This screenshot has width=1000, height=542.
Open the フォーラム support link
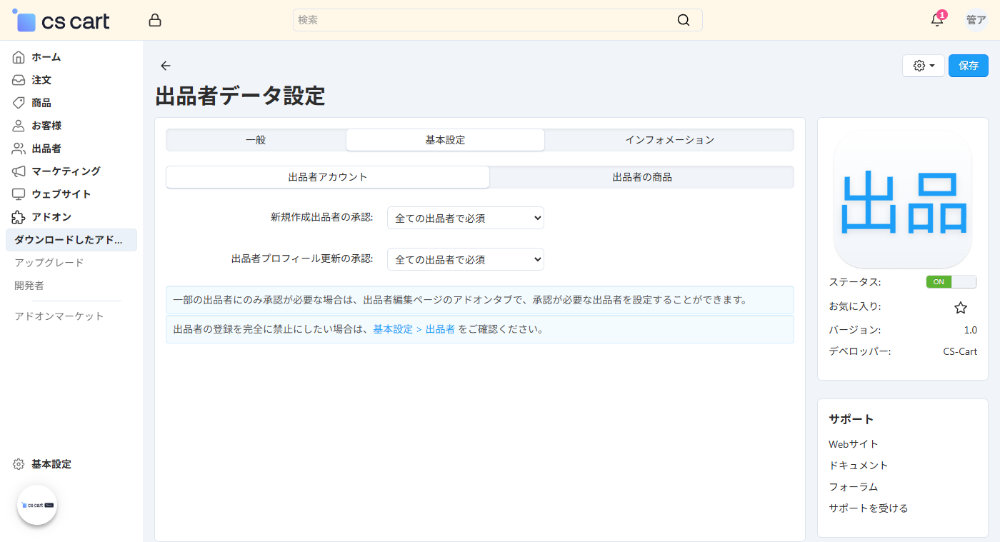click(853, 487)
